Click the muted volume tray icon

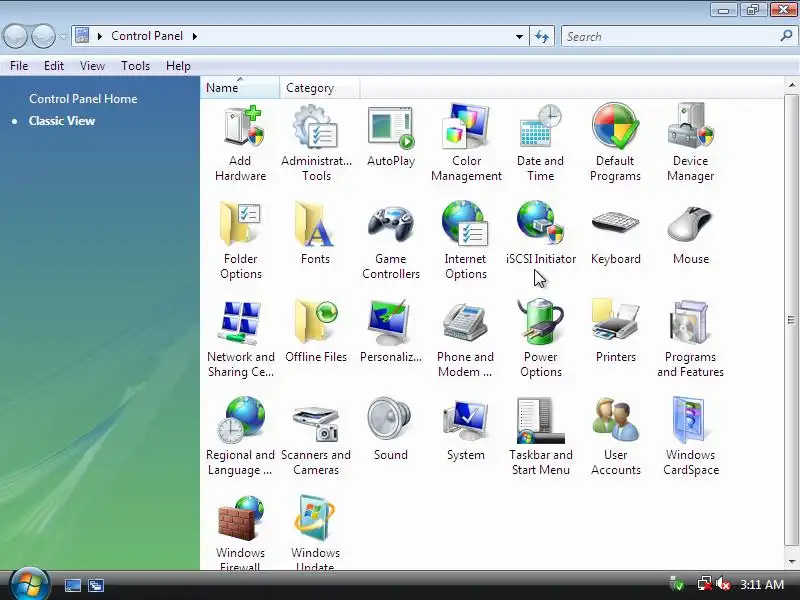[723, 584]
